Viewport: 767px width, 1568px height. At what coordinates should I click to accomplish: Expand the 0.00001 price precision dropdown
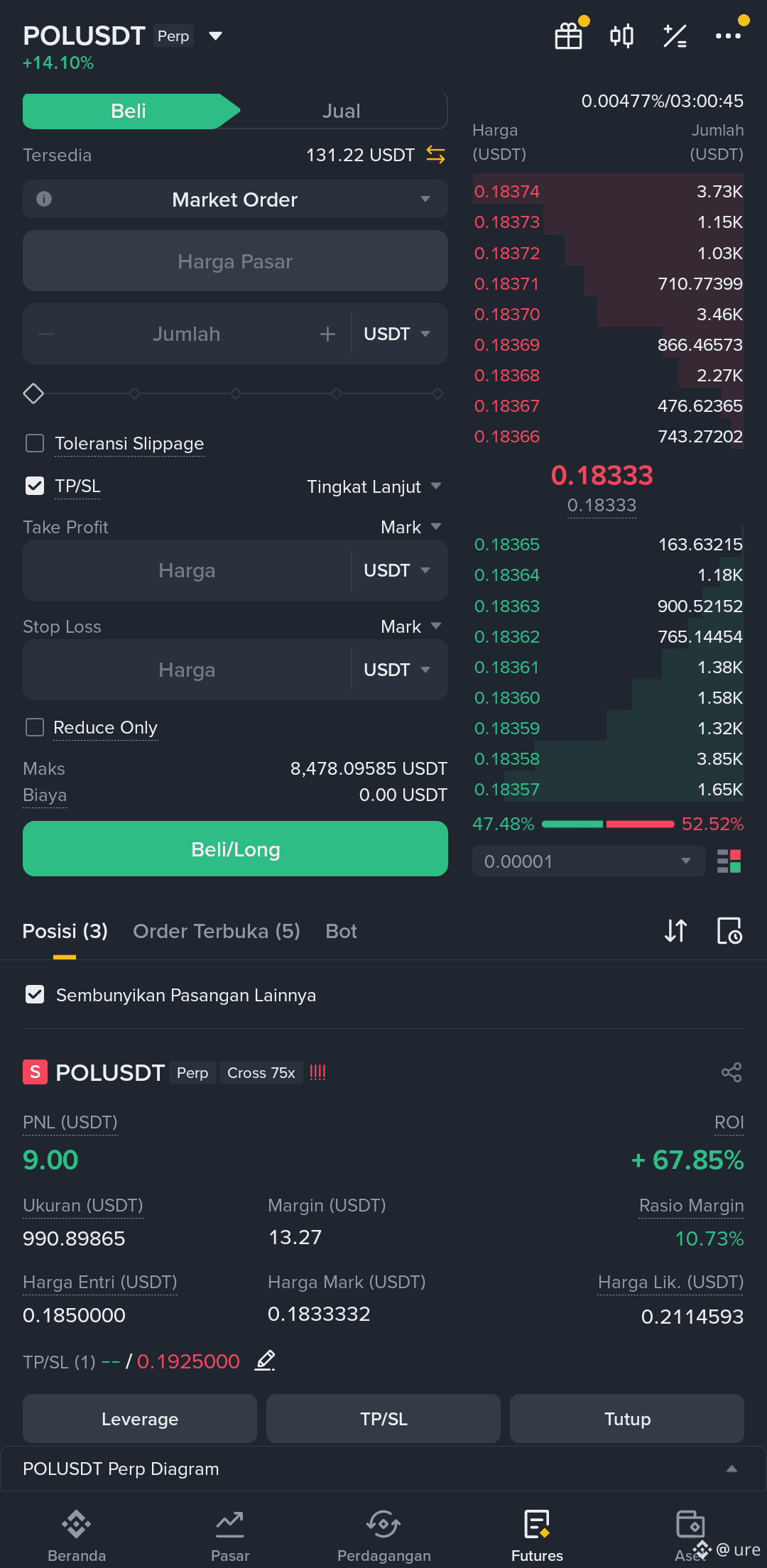tap(589, 861)
